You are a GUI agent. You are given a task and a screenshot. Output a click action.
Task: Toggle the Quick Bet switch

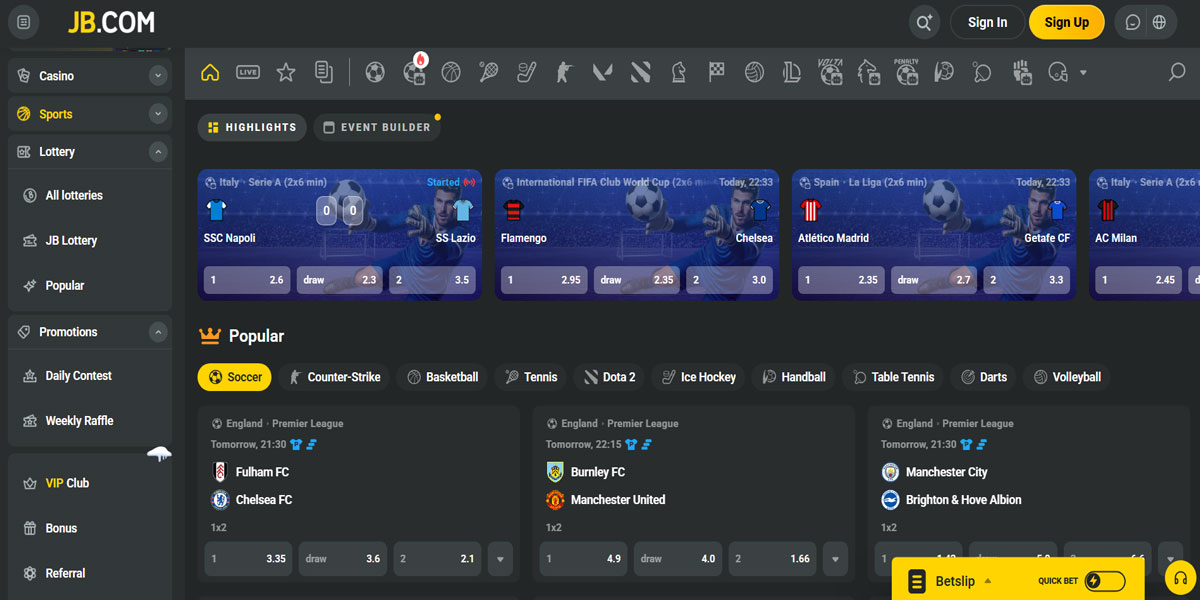(1104, 581)
